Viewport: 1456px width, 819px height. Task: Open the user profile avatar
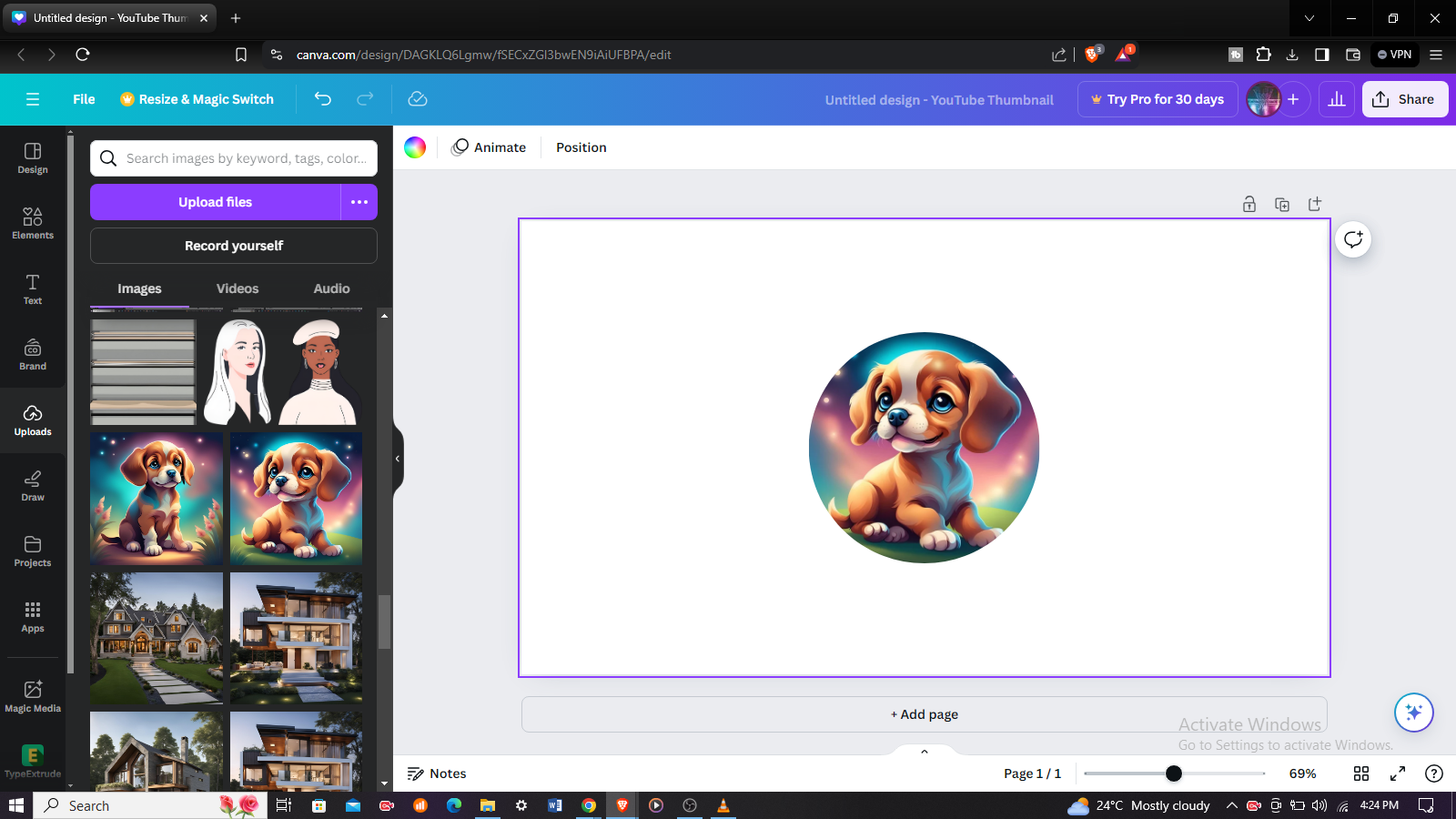(x=1263, y=99)
